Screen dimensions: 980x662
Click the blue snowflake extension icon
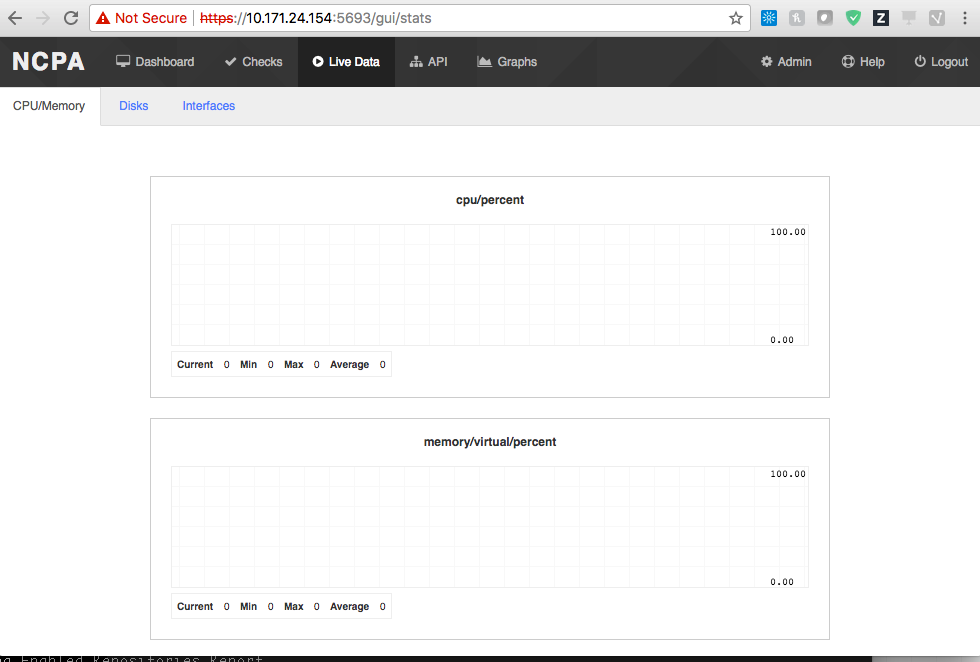tap(768, 17)
